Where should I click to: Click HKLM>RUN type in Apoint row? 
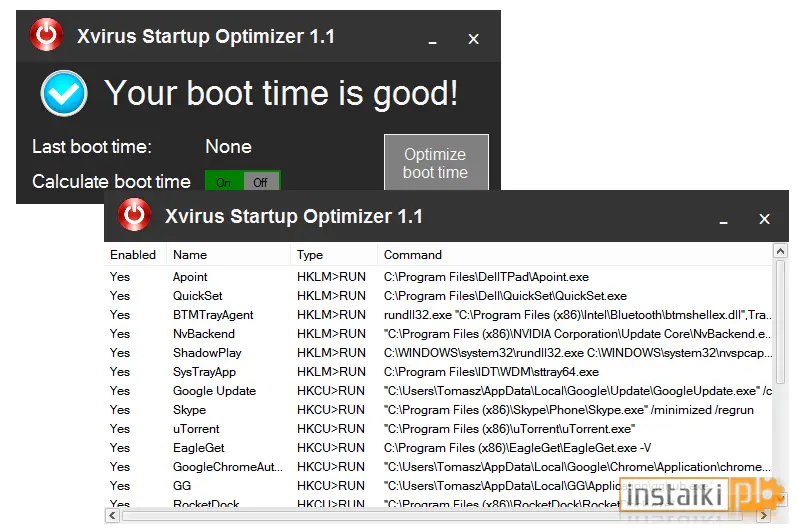point(331,277)
